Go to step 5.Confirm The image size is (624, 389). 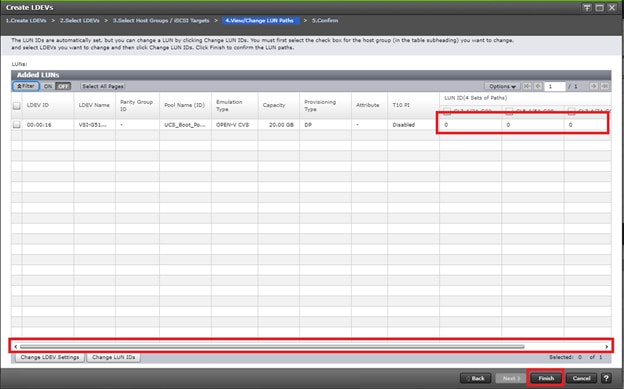[x=325, y=20]
